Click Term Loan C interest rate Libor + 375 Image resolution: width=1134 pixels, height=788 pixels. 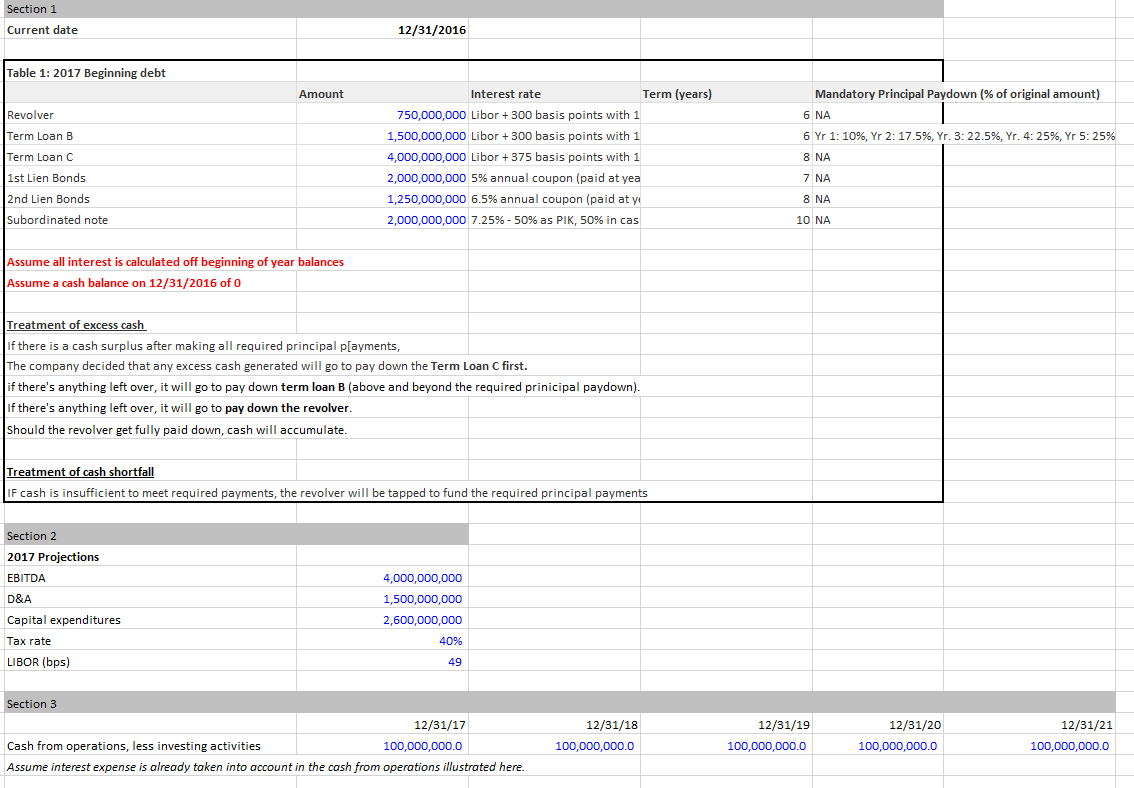click(555, 157)
